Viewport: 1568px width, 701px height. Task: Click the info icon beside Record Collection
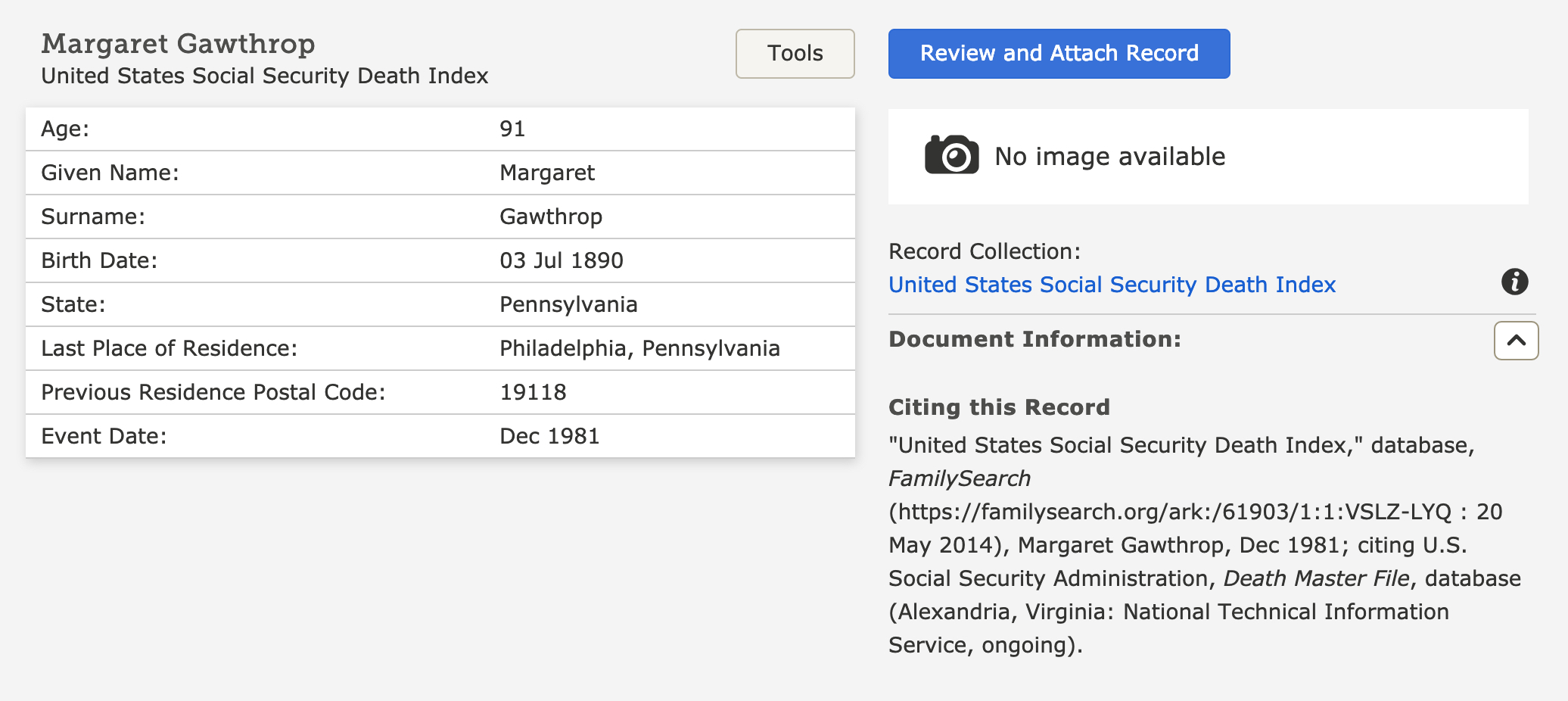click(1514, 282)
